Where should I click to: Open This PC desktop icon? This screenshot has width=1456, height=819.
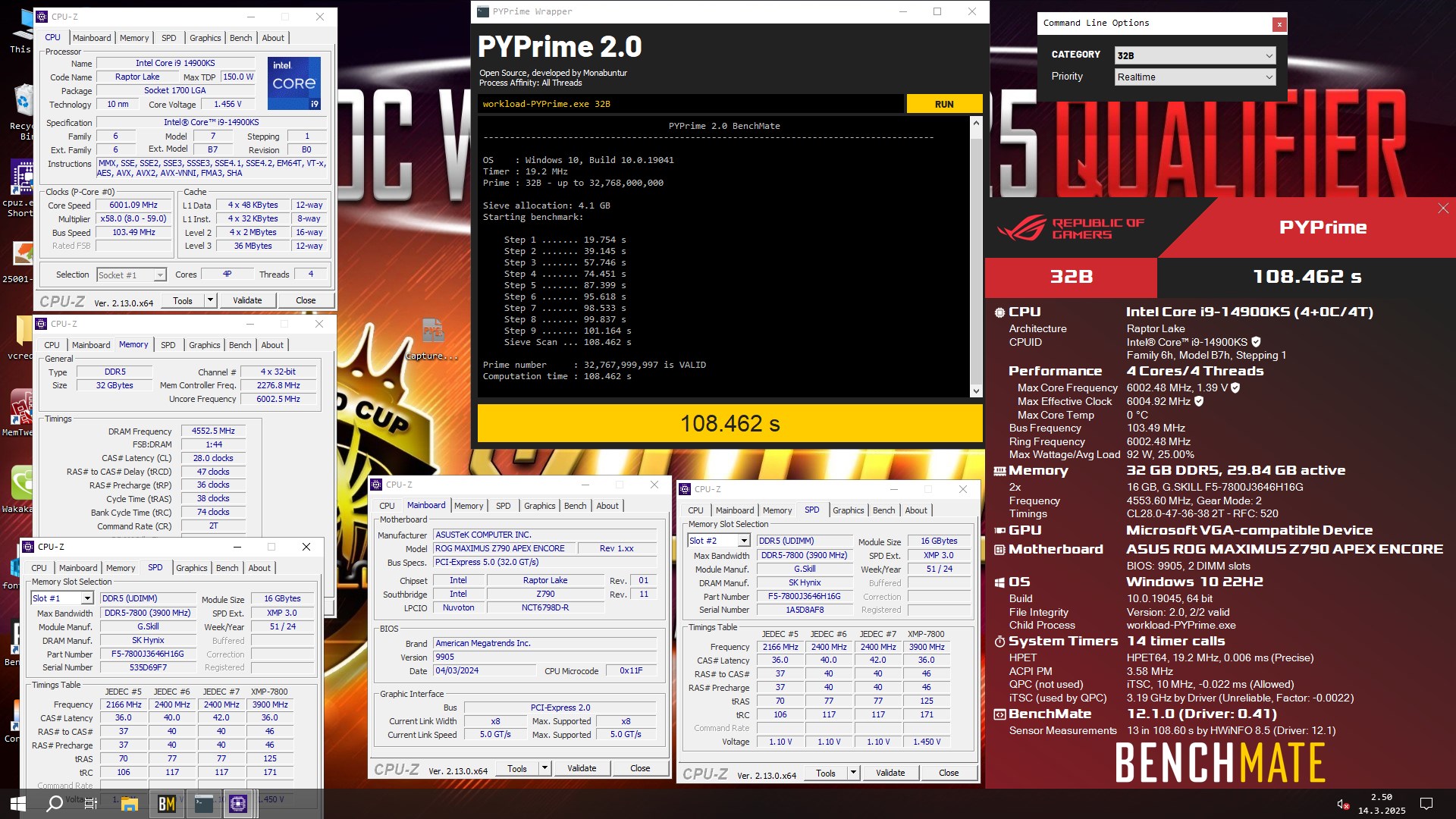click(x=23, y=30)
